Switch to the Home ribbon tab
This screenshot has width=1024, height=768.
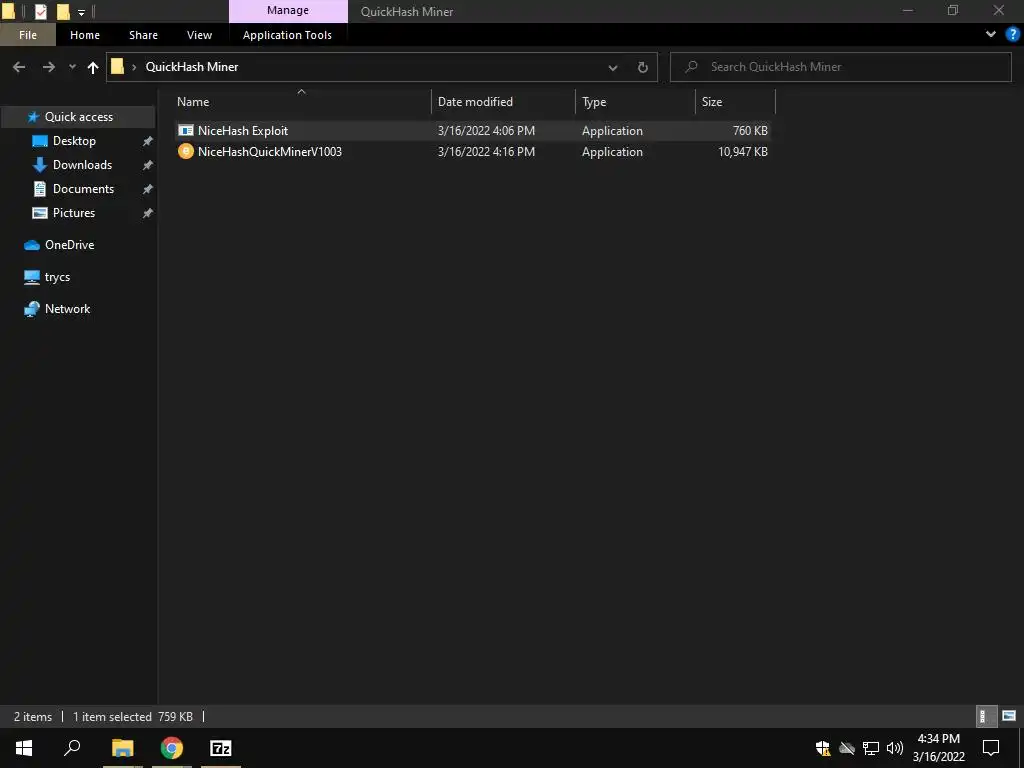[x=85, y=35]
